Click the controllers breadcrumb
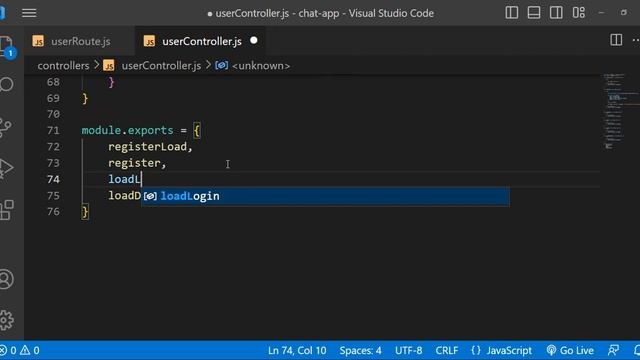This screenshot has width=640, height=360. coord(63,66)
